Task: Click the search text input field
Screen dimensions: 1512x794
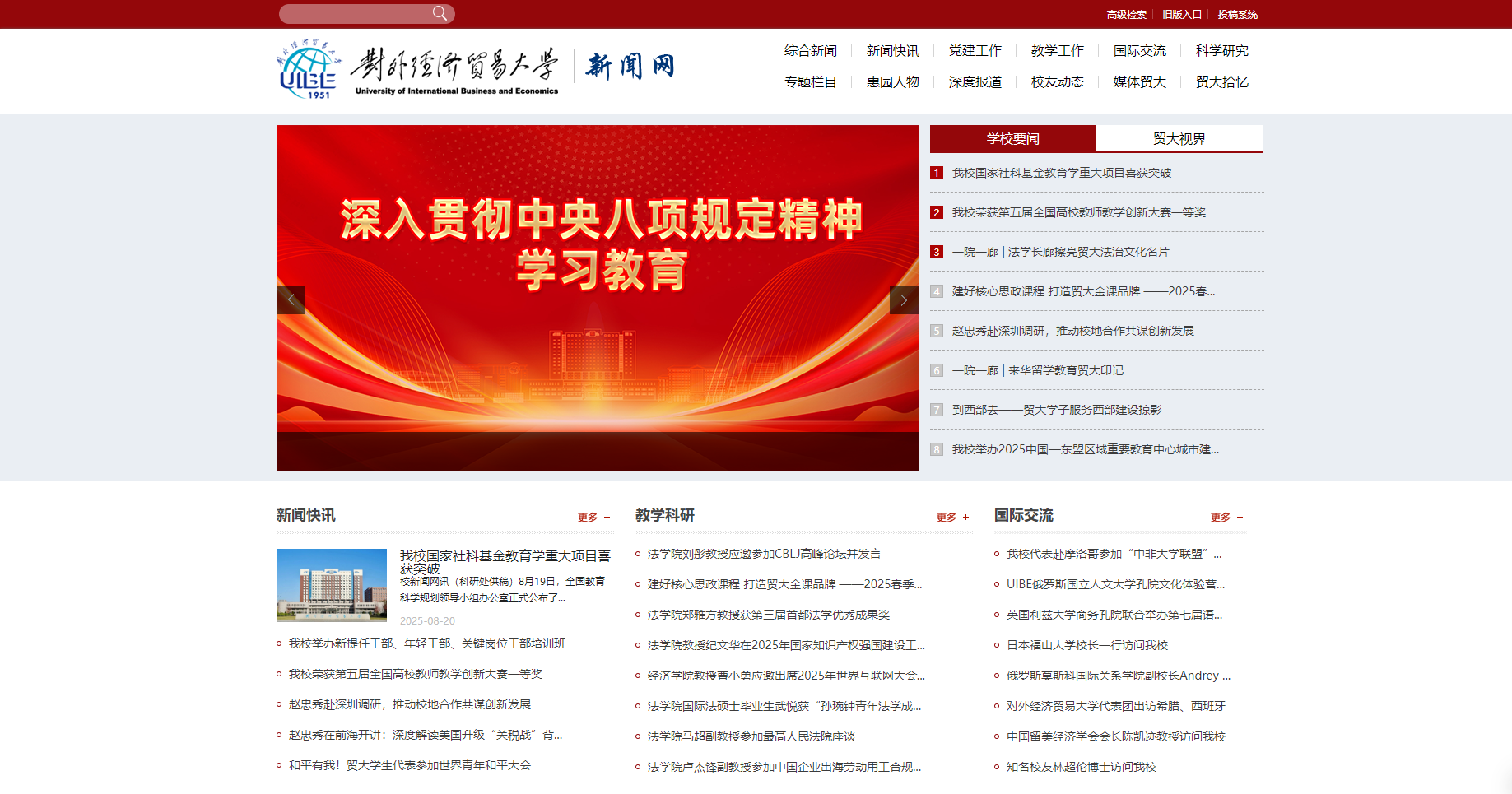Action: coord(354,14)
